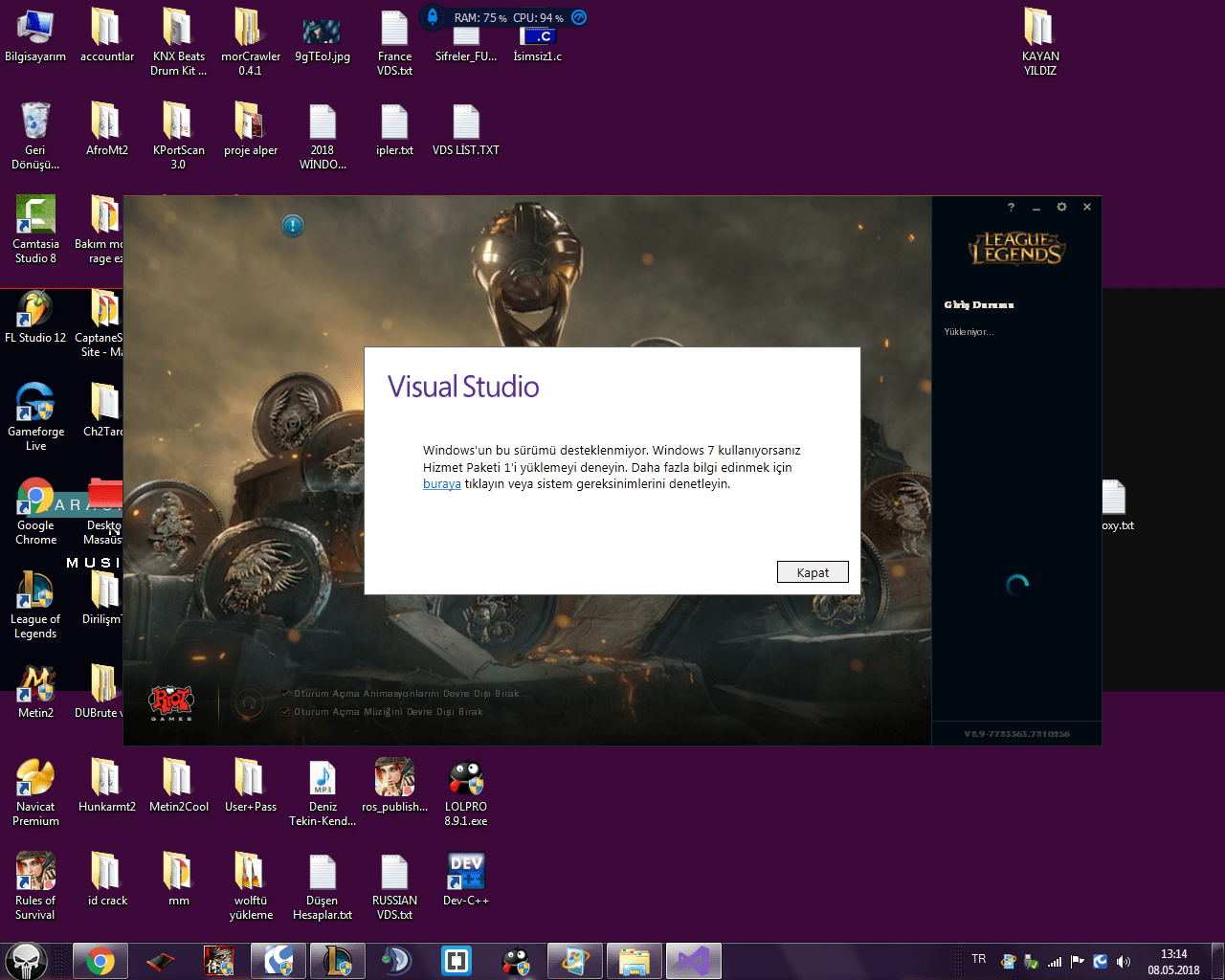
Task: Toggle 'Oturum Açma Animasyonlarını Devre Dışı Bırak' checkbox
Action: click(286, 694)
